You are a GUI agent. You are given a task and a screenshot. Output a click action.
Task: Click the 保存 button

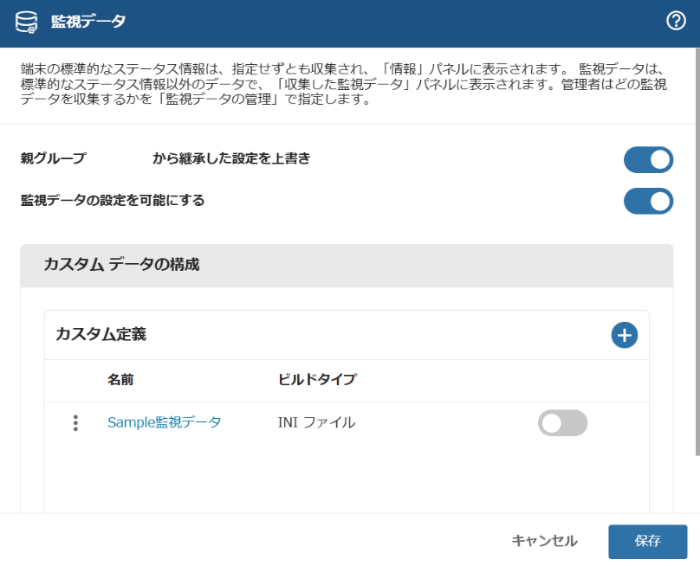pos(647,541)
